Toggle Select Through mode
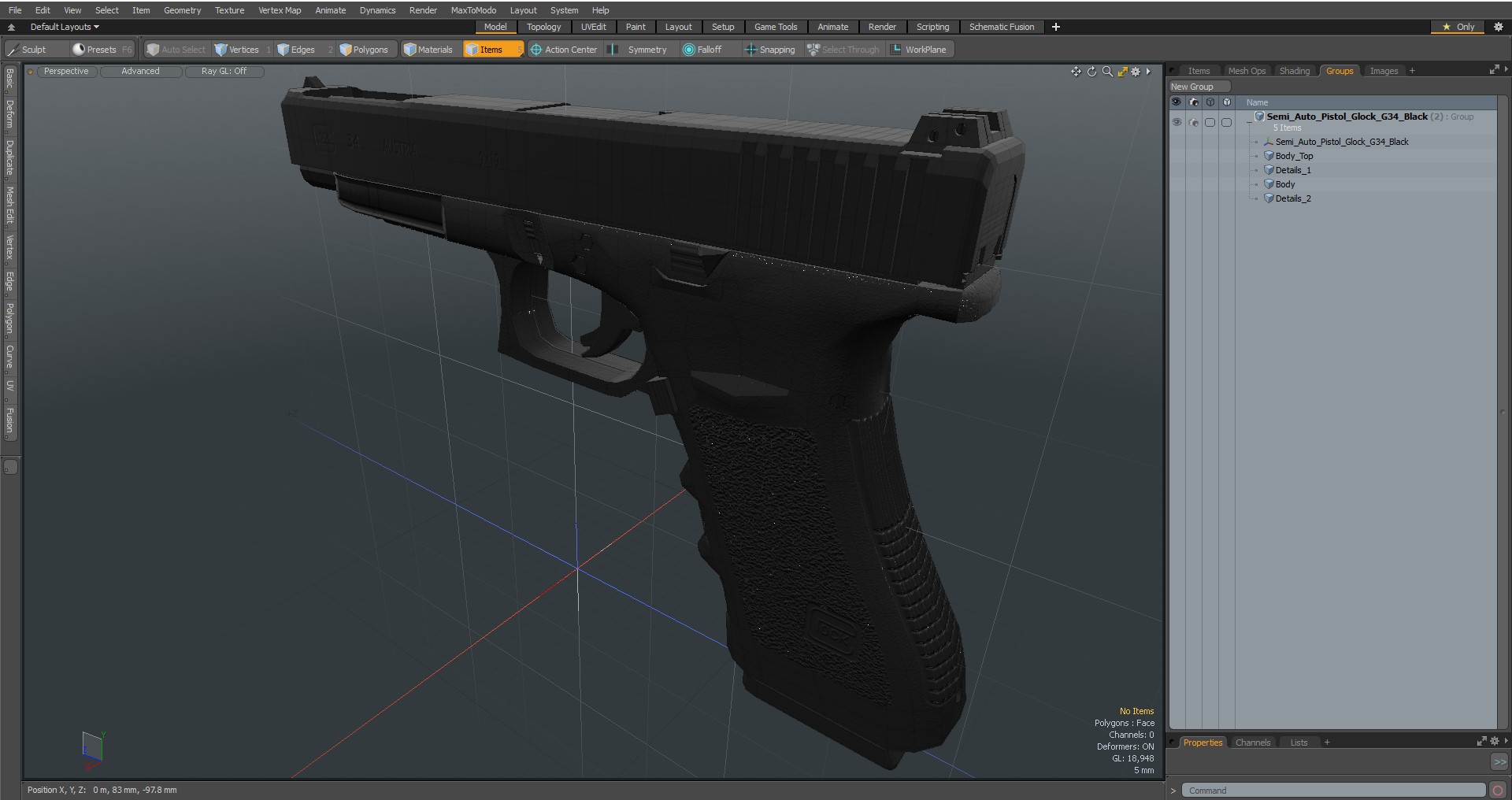Viewport: 1512px width, 800px height. pos(843,50)
